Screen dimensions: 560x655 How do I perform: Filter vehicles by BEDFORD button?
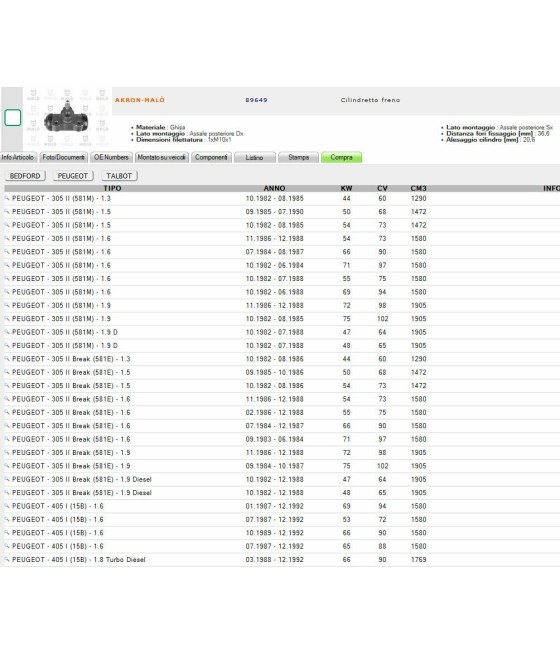[25, 176]
